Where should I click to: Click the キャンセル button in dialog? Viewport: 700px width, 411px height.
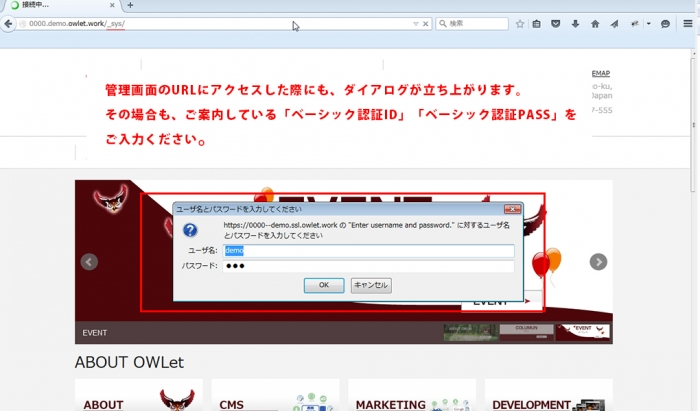pos(371,285)
